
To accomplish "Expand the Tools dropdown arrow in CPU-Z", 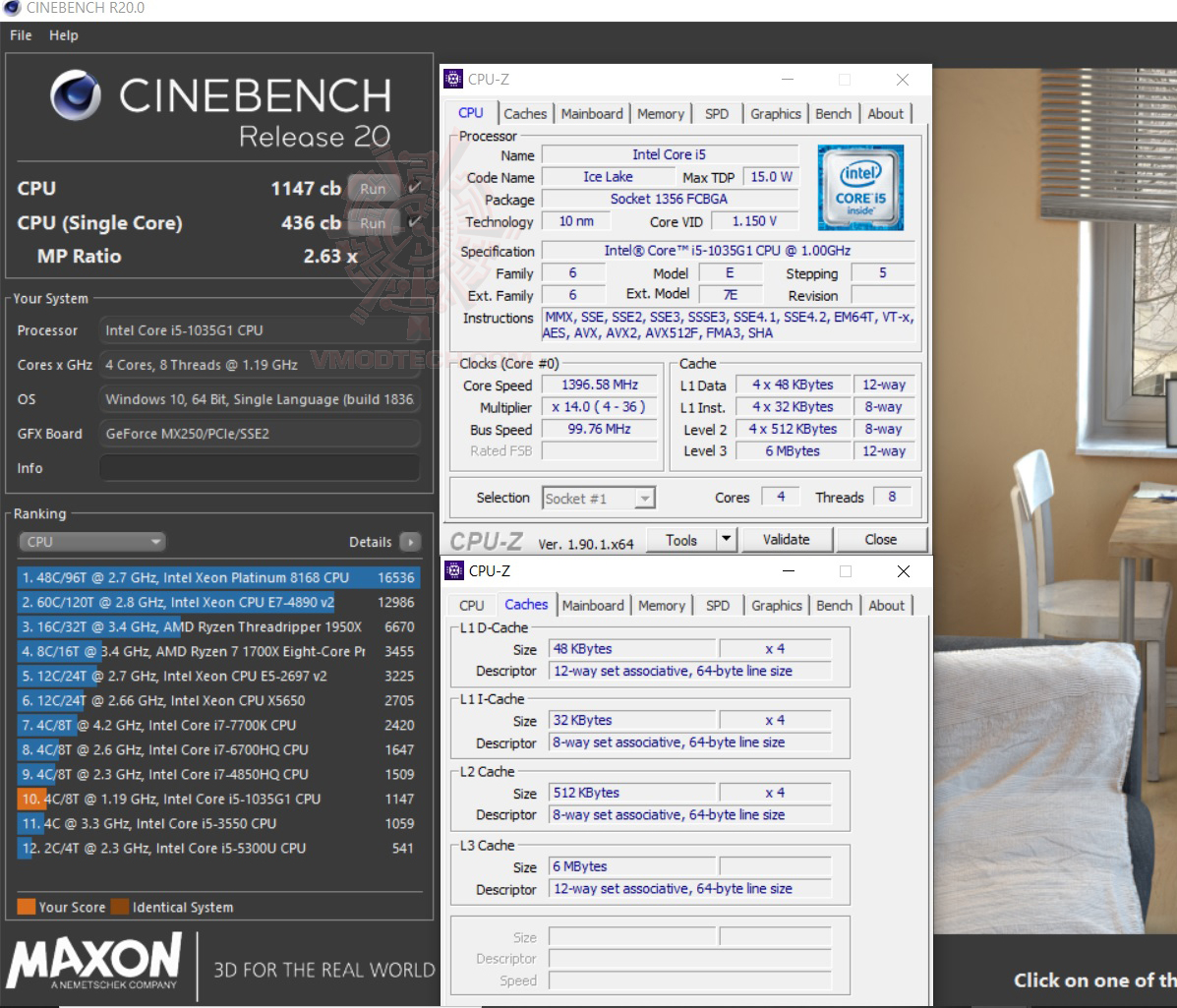I will pos(726,539).
